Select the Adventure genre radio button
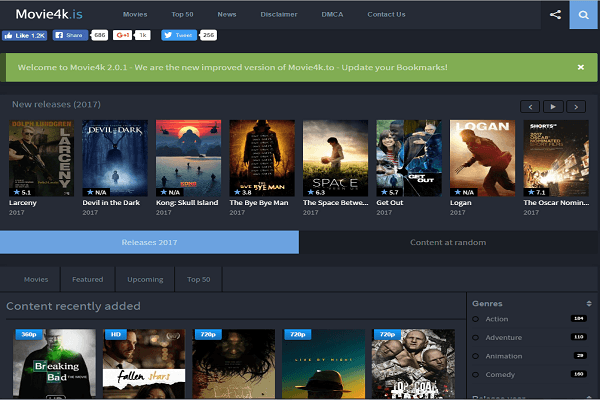Image resolution: width=600 pixels, height=400 pixels. (x=476, y=338)
